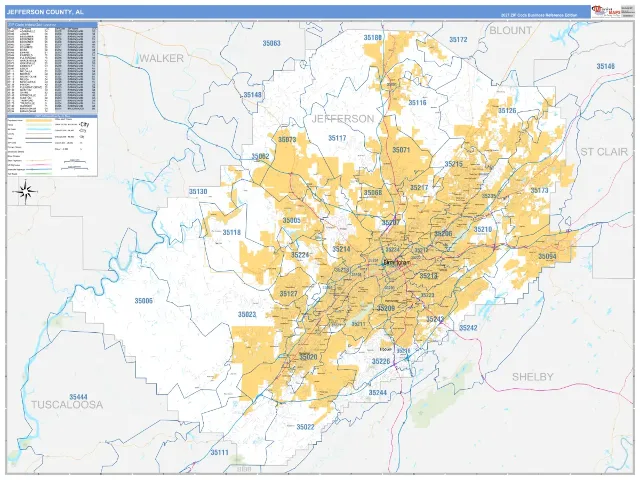Image resolution: width=640 pixels, height=480 pixels.
Task: Click ZIP code label 35111
Action: [x=220, y=452]
